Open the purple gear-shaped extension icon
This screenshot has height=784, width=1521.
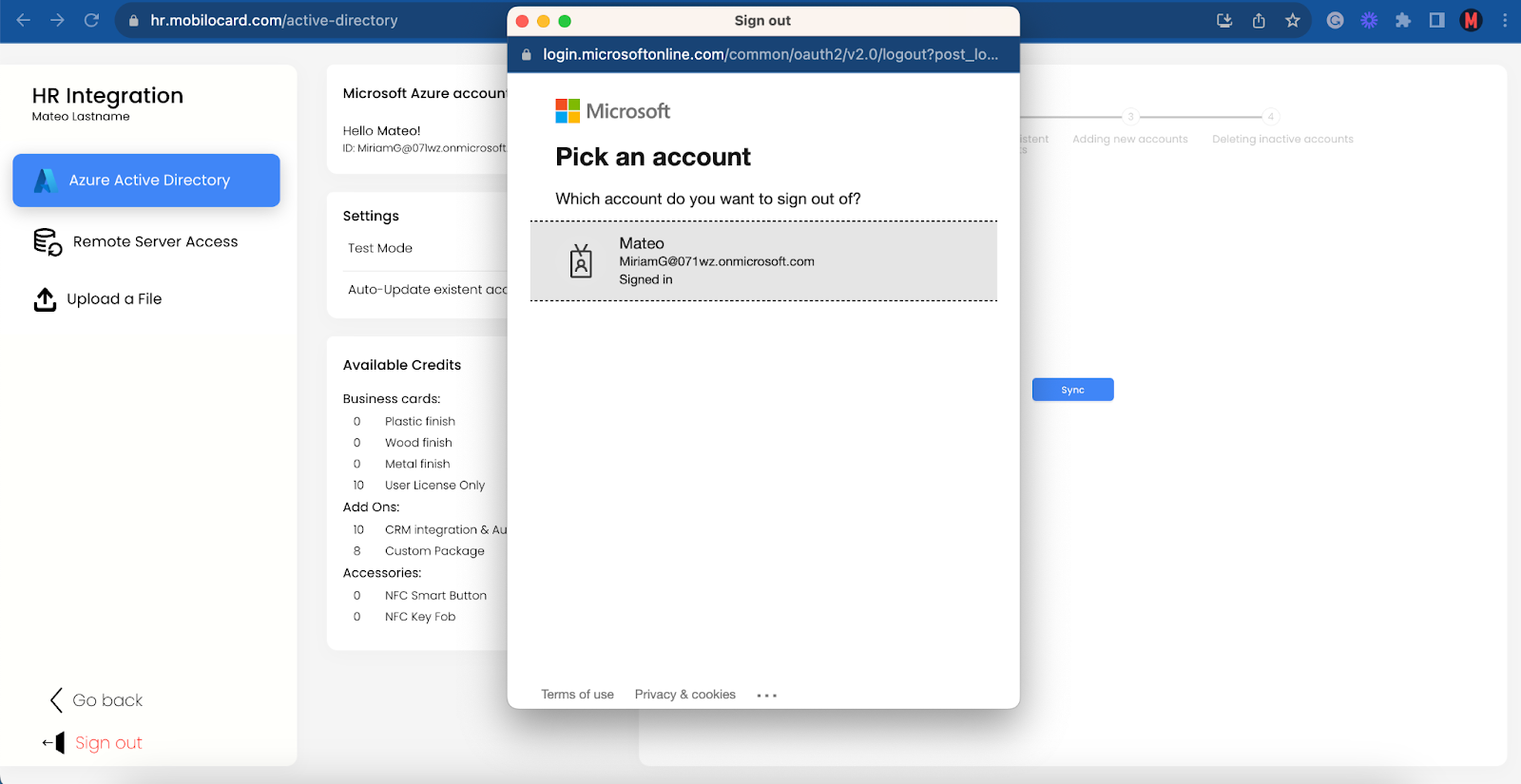pyautogui.click(x=1369, y=20)
